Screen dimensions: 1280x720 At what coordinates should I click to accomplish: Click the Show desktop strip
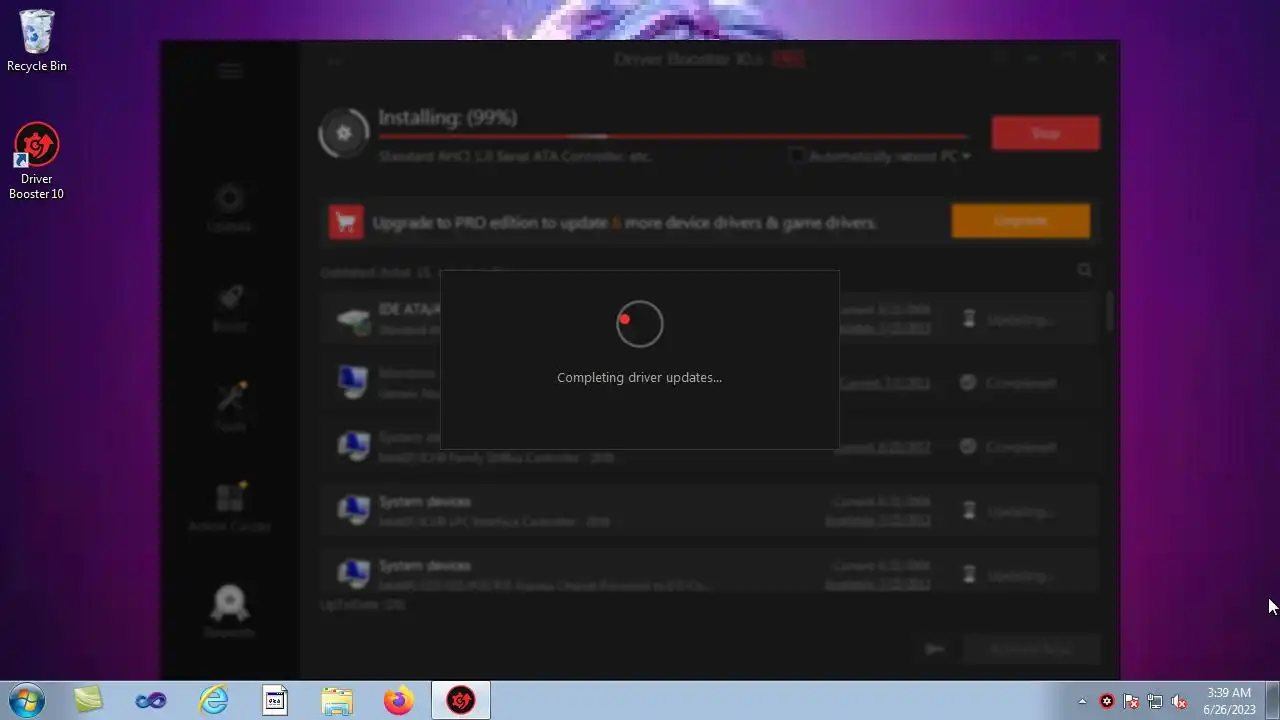point(1272,700)
